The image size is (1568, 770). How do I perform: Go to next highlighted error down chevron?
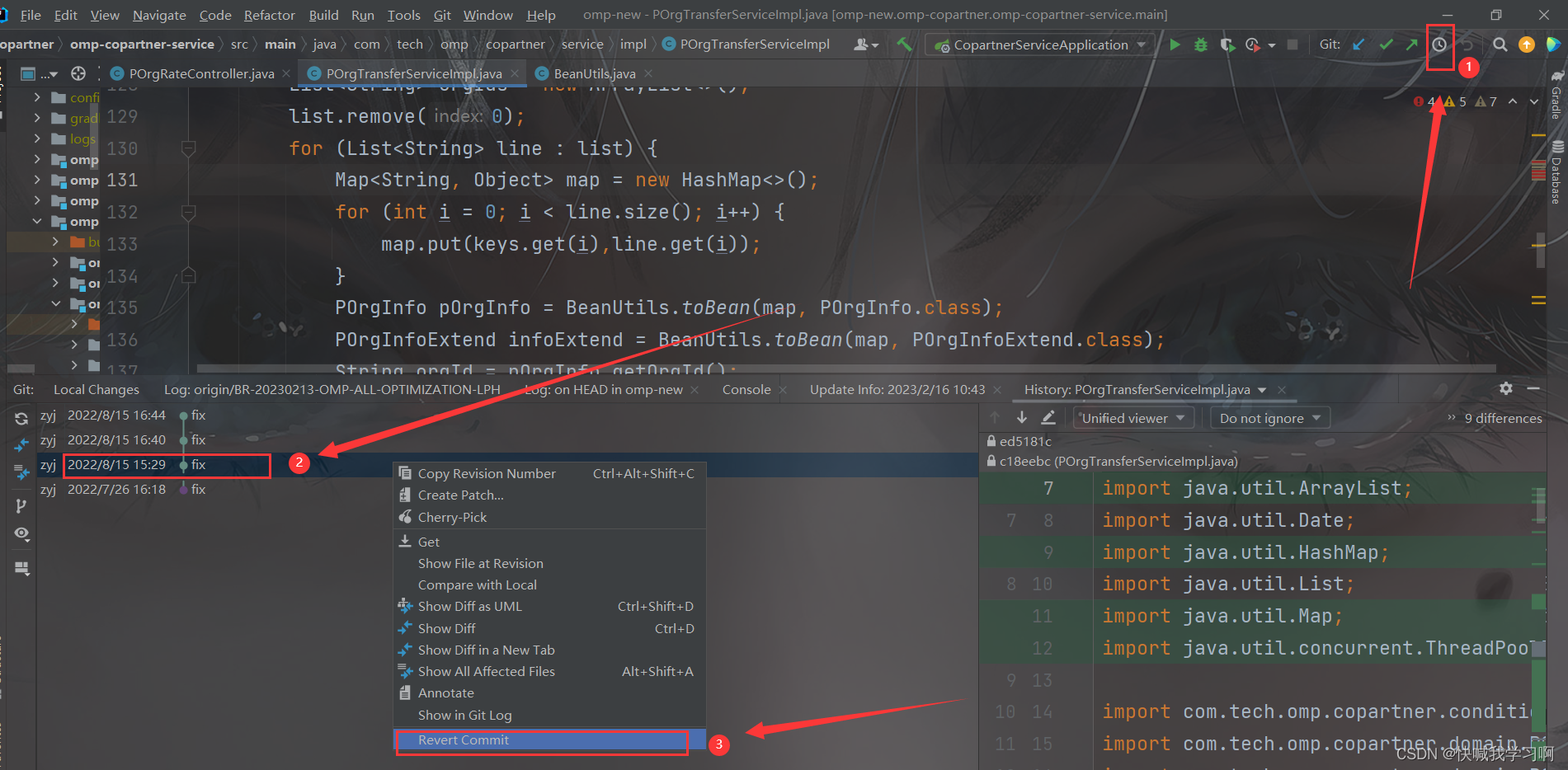[x=1534, y=101]
